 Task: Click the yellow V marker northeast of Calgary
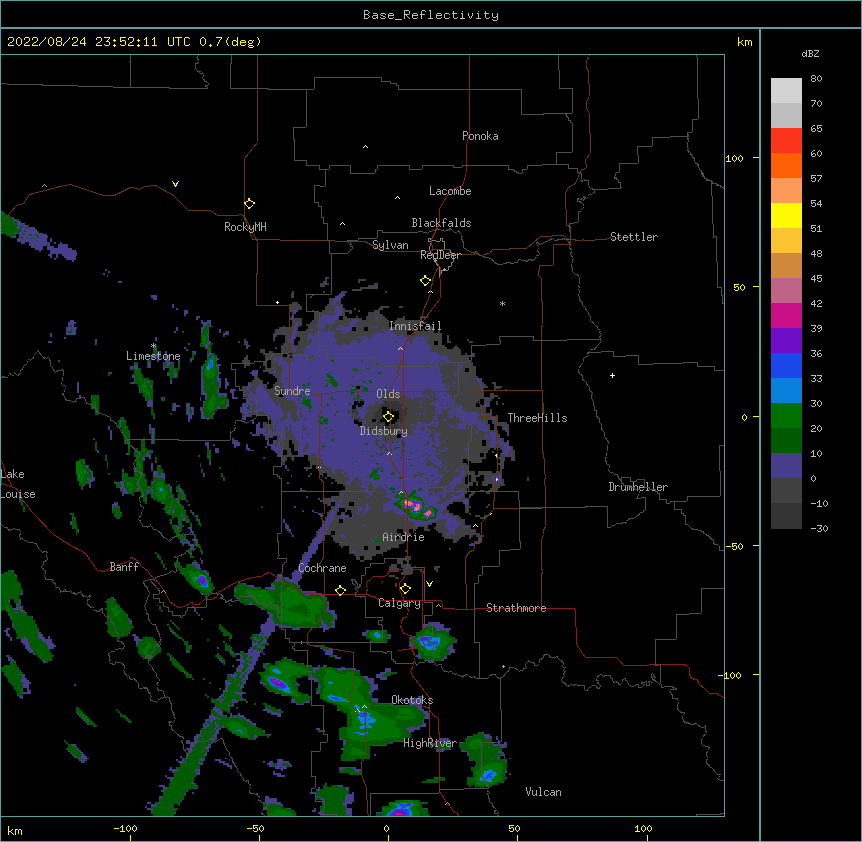point(429,584)
